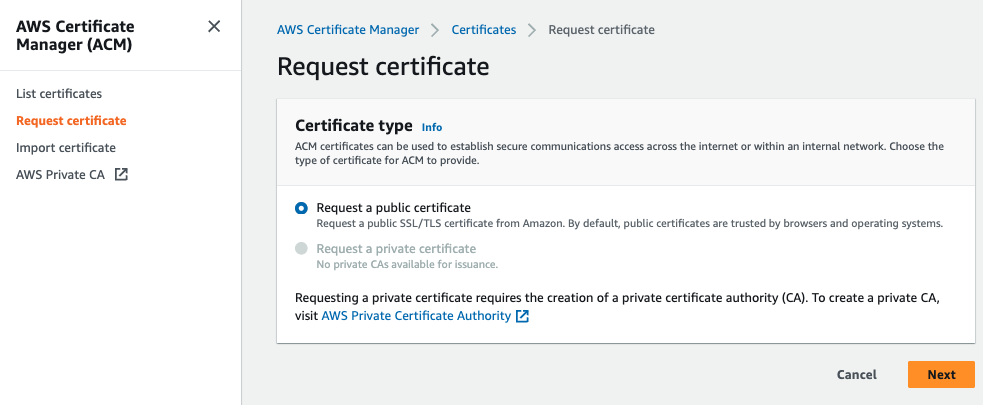The width and height of the screenshot is (983, 405).
Task: Click AWS Certificate Manager (ACM) sidebar title
Action: point(75,35)
